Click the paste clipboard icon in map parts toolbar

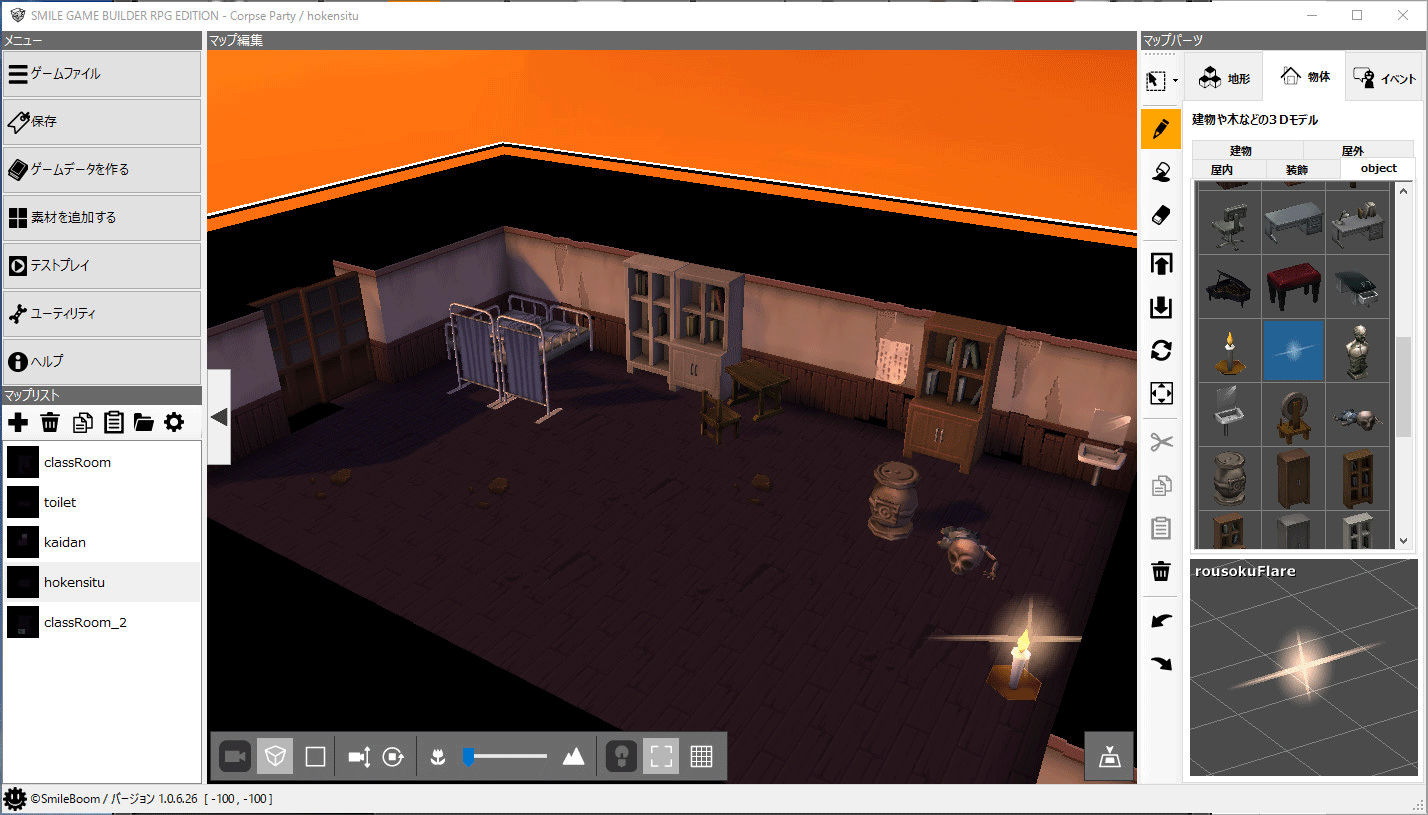(x=1161, y=529)
